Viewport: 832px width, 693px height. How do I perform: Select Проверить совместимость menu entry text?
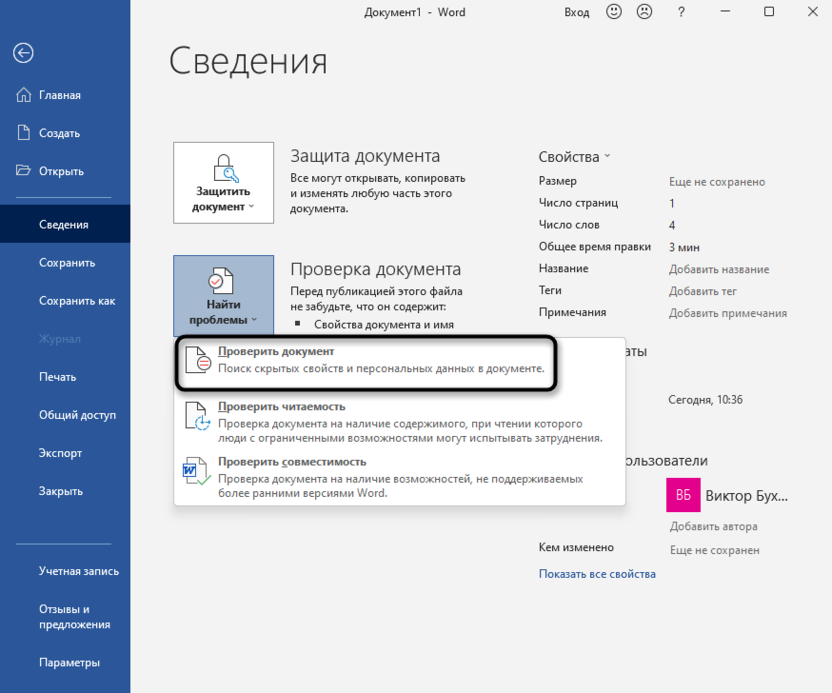point(292,462)
